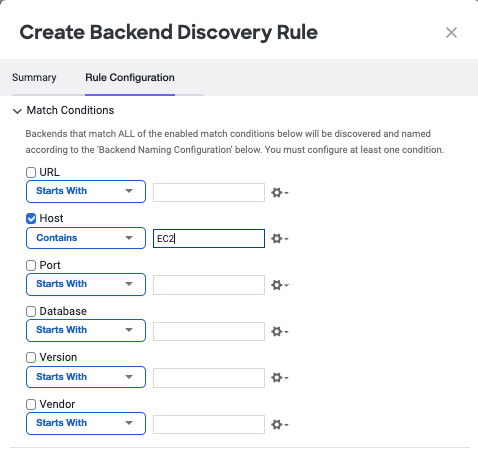Open the Vendor 'Starts With' dropdown
Image resolution: width=478 pixels, height=453 pixels.
pos(86,423)
